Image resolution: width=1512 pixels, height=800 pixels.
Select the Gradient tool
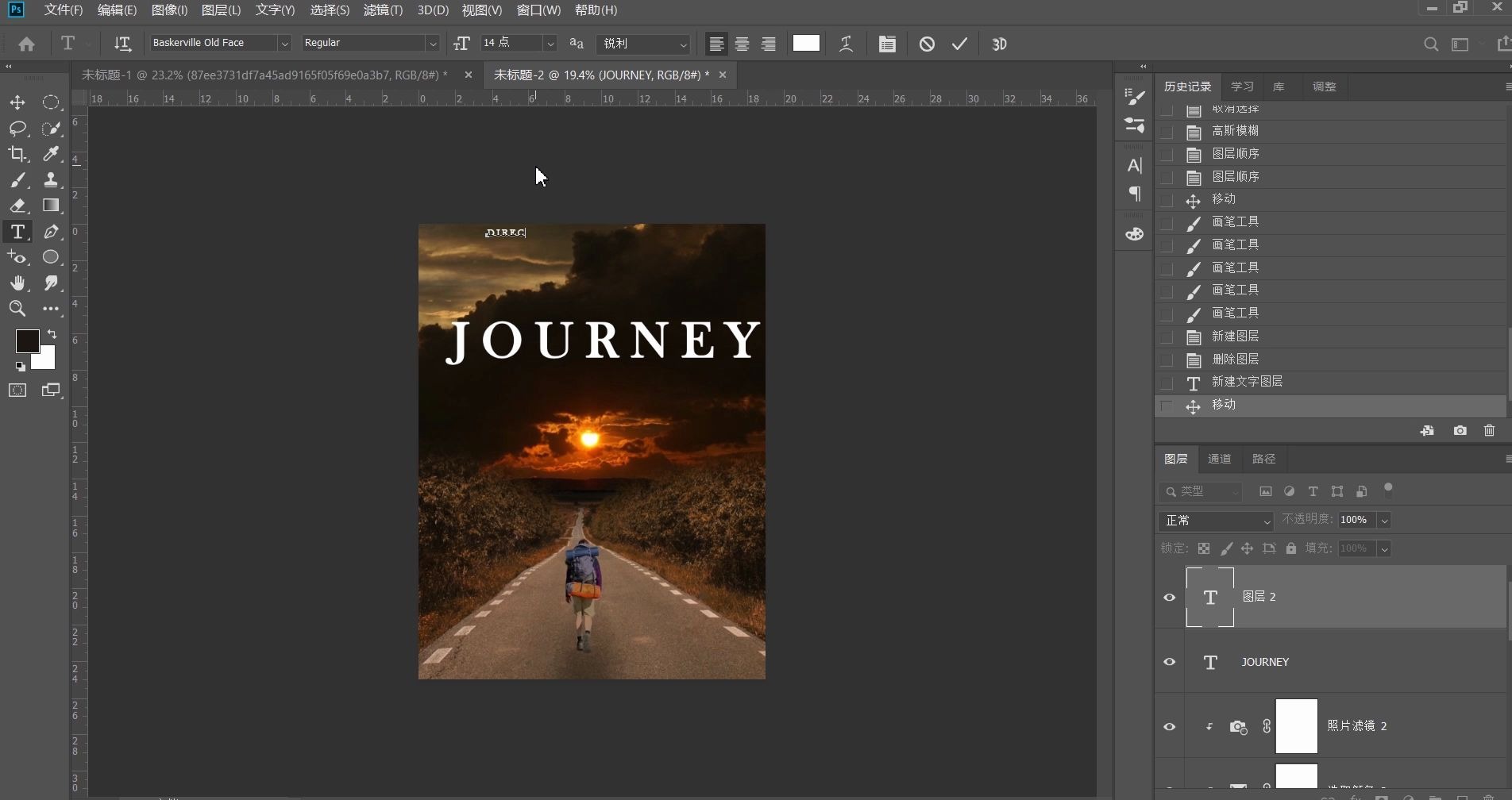click(51, 206)
